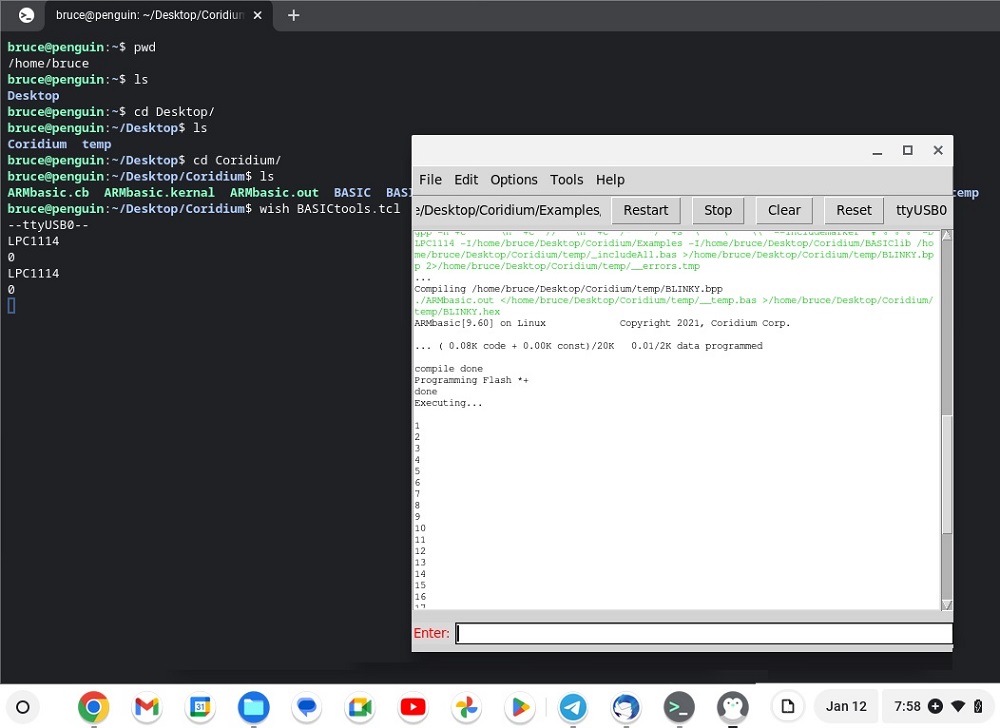Click Restart to rerun the BASIC program
Viewport: 1000px width, 728px height.
pyautogui.click(x=645, y=210)
